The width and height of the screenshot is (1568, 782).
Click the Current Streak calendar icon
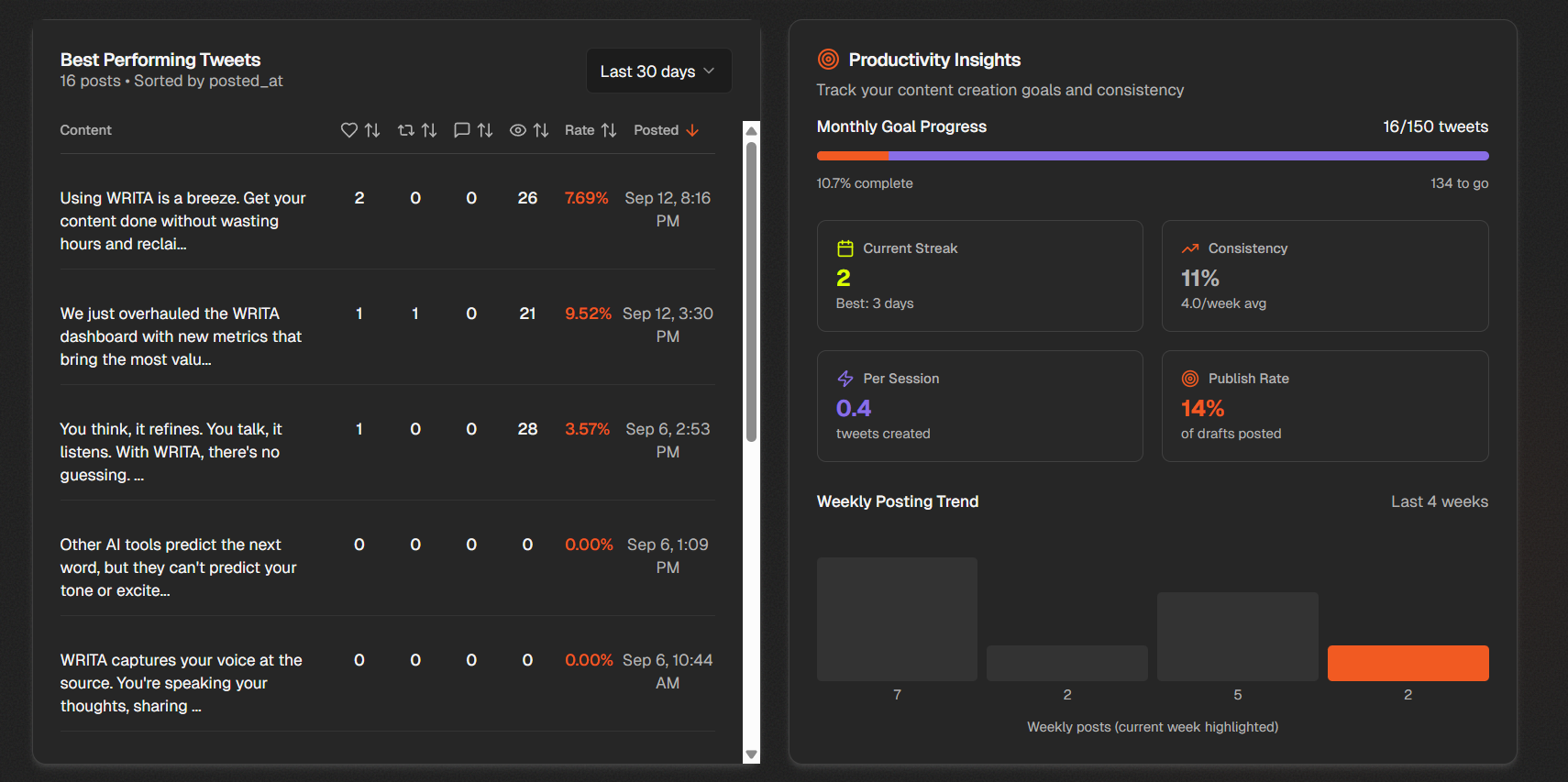pos(845,248)
